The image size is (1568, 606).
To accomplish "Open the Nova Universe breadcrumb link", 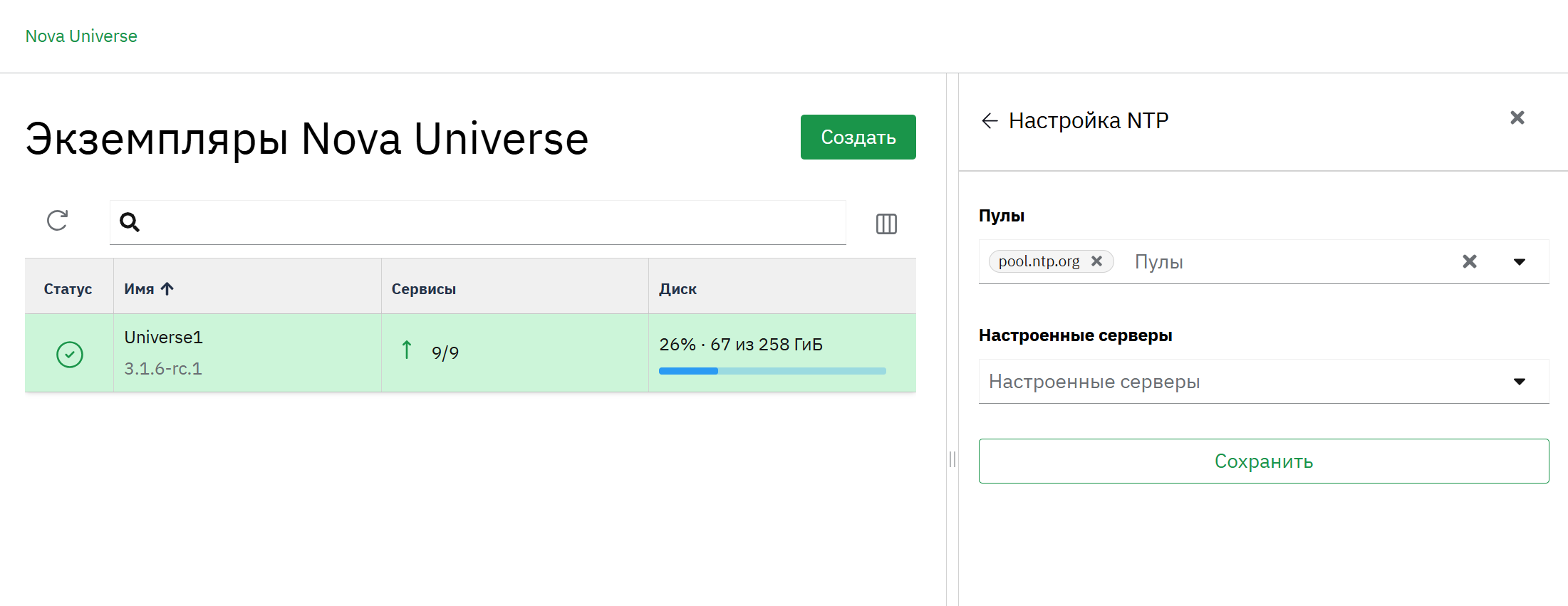I will point(81,36).
